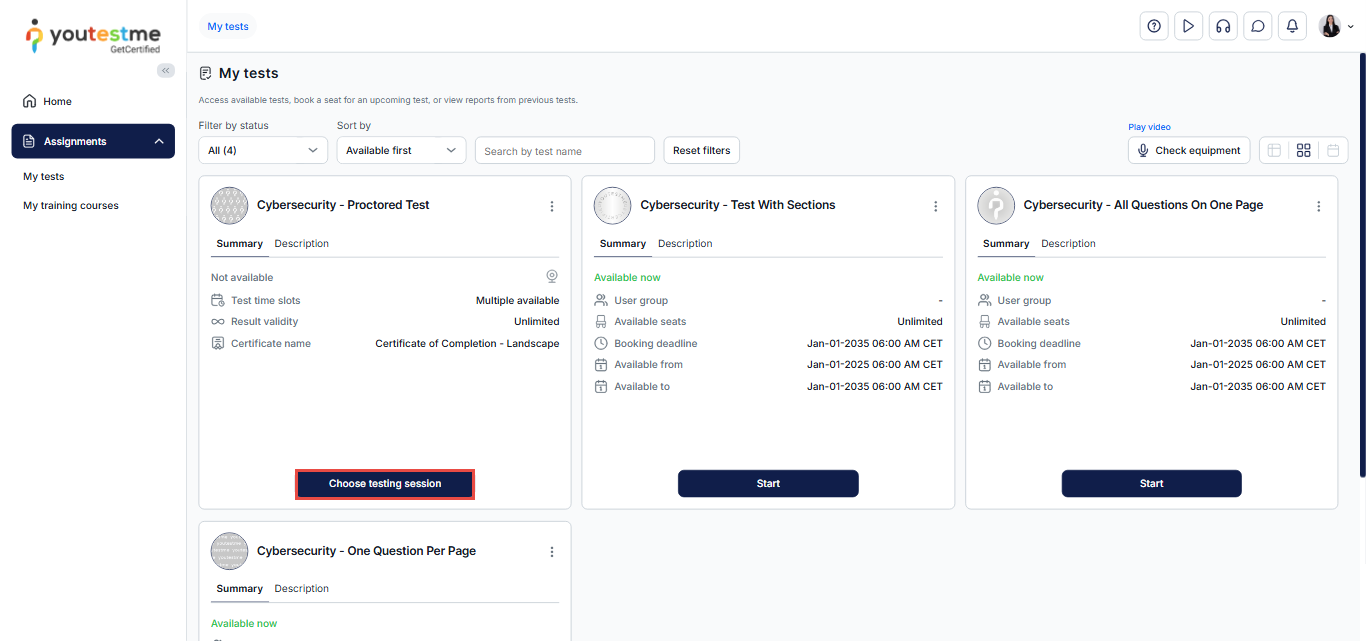Open Description tab of Proctored Test card
Image resolution: width=1366 pixels, height=641 pixels.
point(301,244)
